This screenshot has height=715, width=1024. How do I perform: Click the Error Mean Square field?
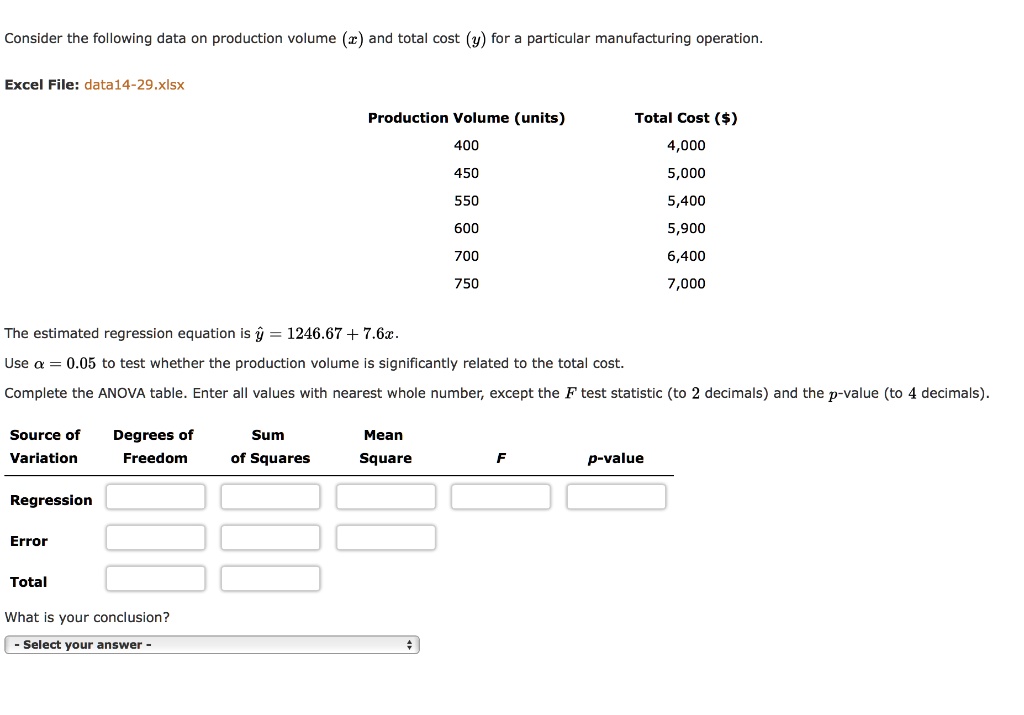pyautogui.click(x=385, y=537)
